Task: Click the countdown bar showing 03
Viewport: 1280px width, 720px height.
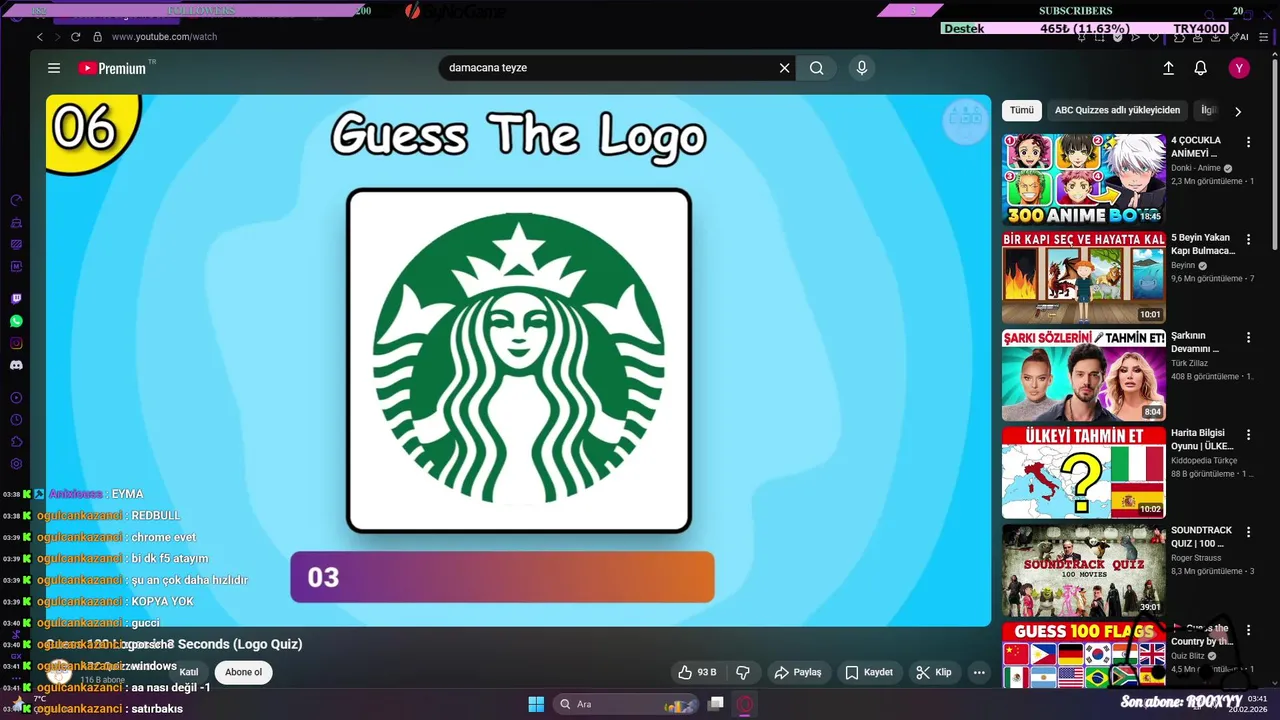Action: click(502, 577)
